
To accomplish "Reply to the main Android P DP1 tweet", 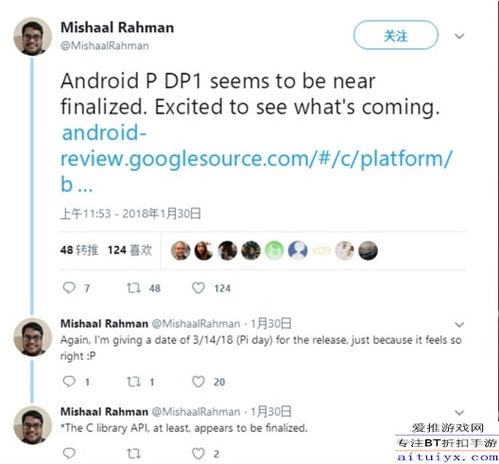I will point(69,288).
